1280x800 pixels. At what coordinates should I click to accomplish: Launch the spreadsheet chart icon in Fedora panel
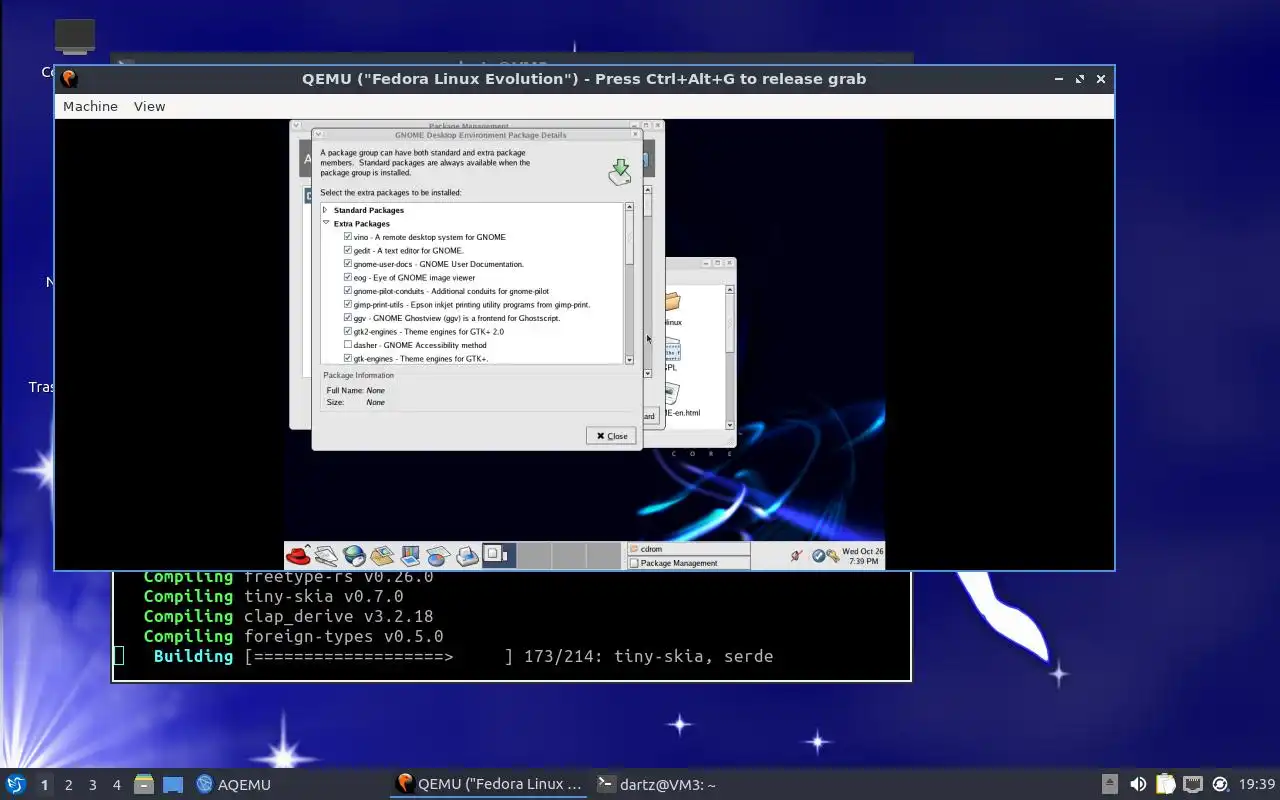(438, 556)
